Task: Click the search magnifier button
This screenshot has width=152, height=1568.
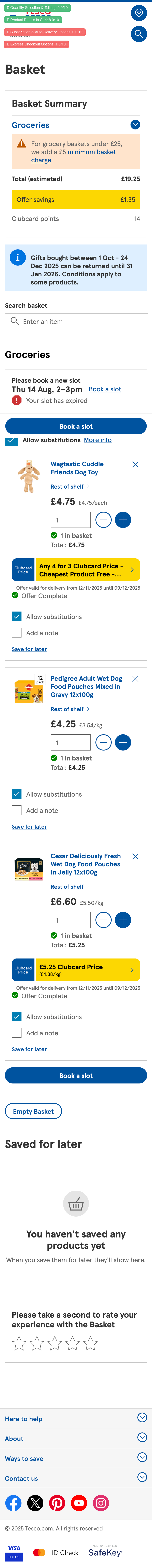Action: click(x=139, y=34)
